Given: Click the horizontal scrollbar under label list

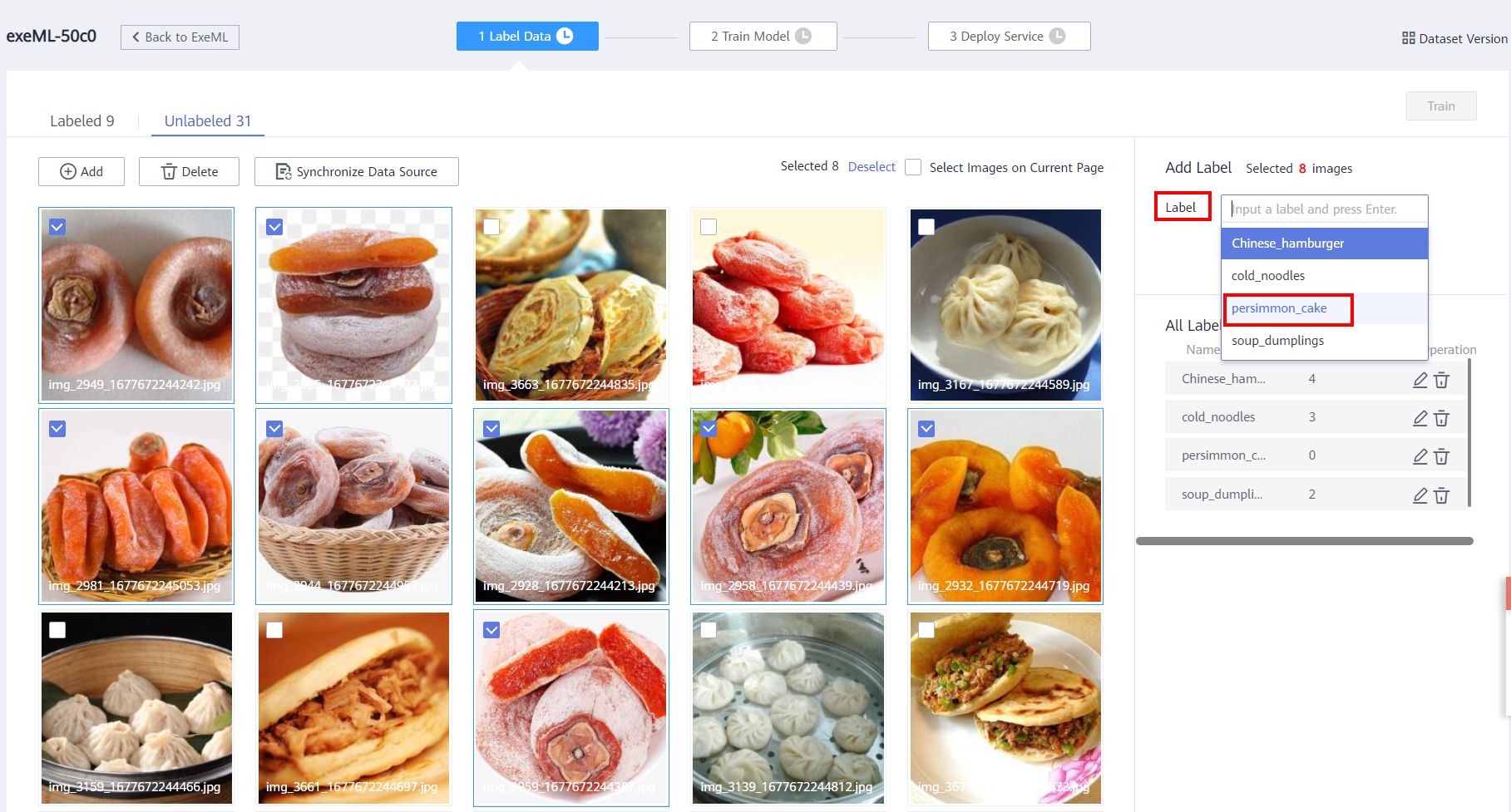Looking at the screenshot, I should coord(1304,541).
